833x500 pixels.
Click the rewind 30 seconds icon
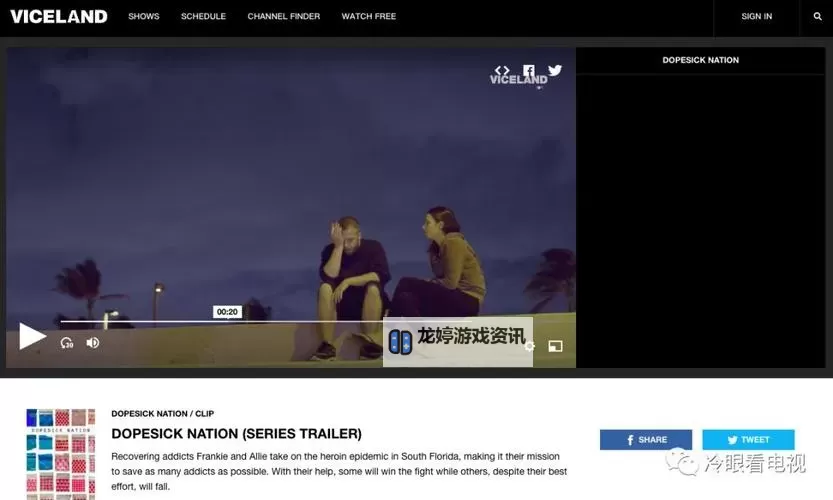pos(67,343)
